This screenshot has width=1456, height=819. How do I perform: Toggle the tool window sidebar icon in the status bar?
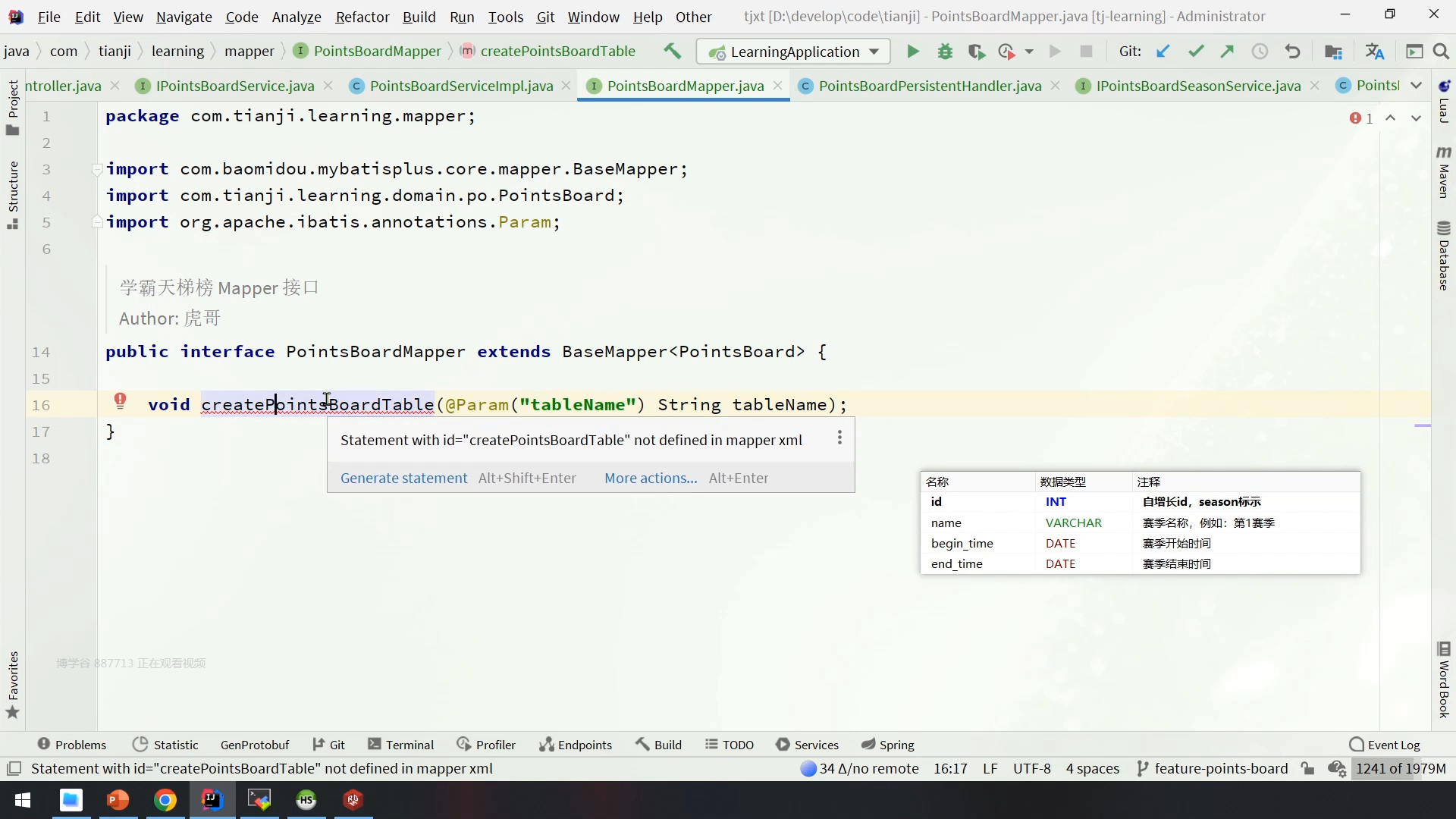(14, 769)
